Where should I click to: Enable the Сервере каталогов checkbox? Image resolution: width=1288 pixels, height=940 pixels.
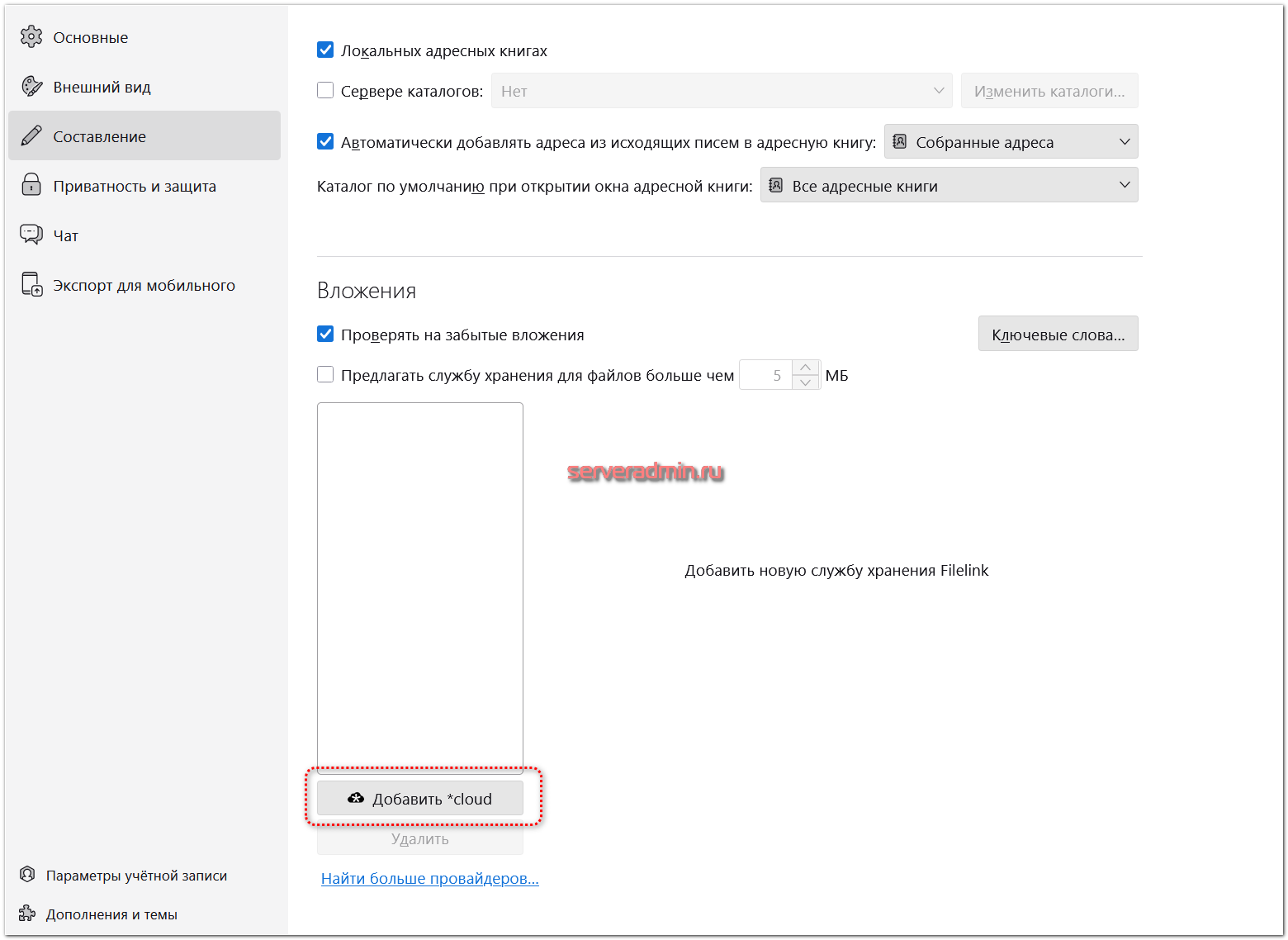[x=325, y=91]
